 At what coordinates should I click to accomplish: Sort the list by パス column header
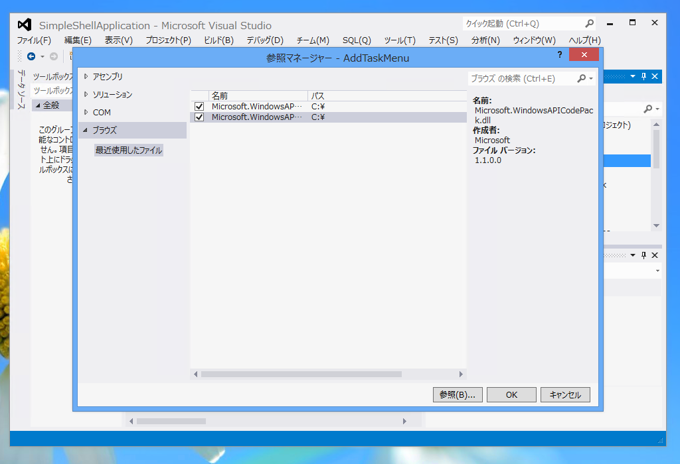click(387, 96)
